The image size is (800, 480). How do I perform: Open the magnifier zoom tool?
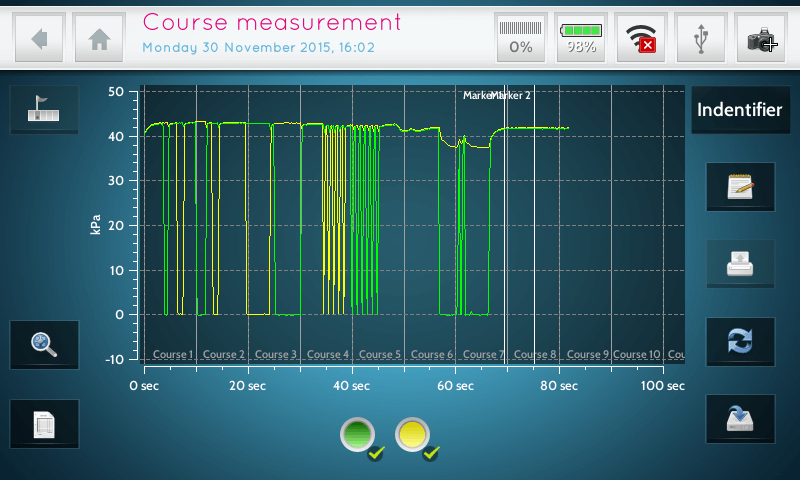pos(44,344)
